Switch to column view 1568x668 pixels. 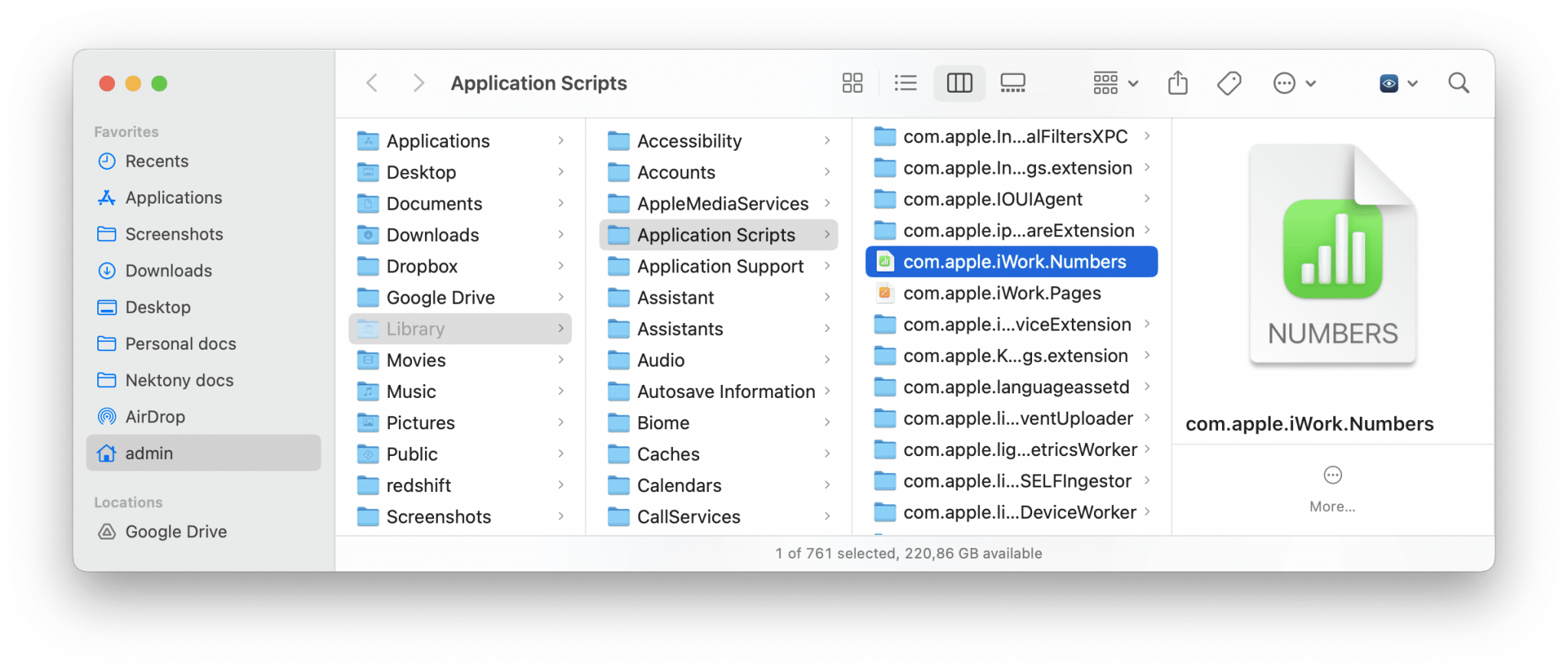(959, 83)
